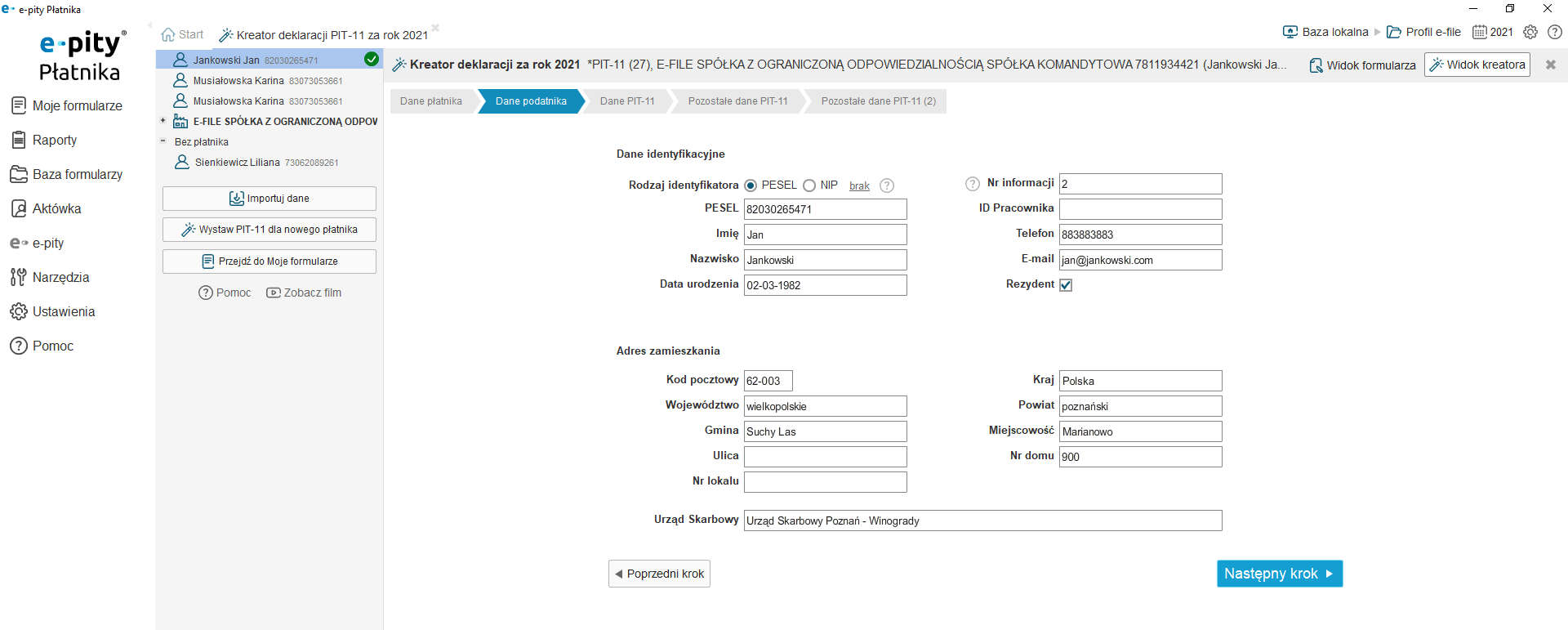
Task: Click the Kraj field
Action: coord(1141,381)
